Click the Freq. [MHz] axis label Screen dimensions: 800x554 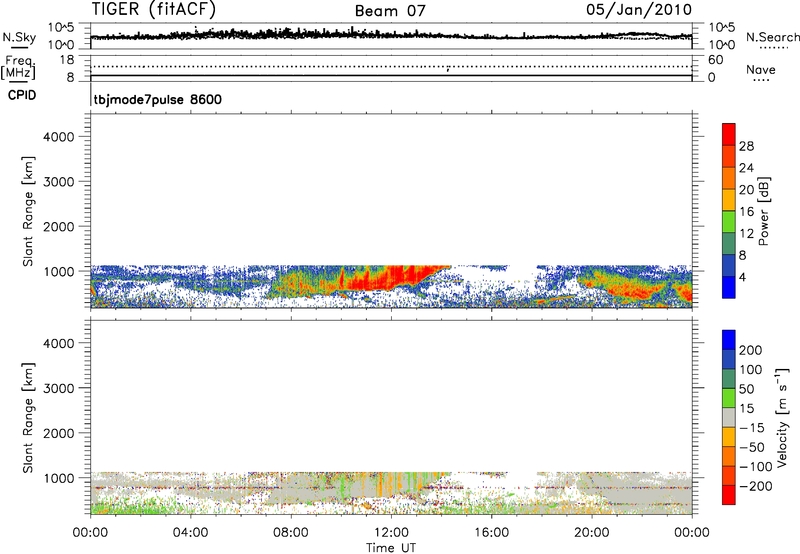19,67
